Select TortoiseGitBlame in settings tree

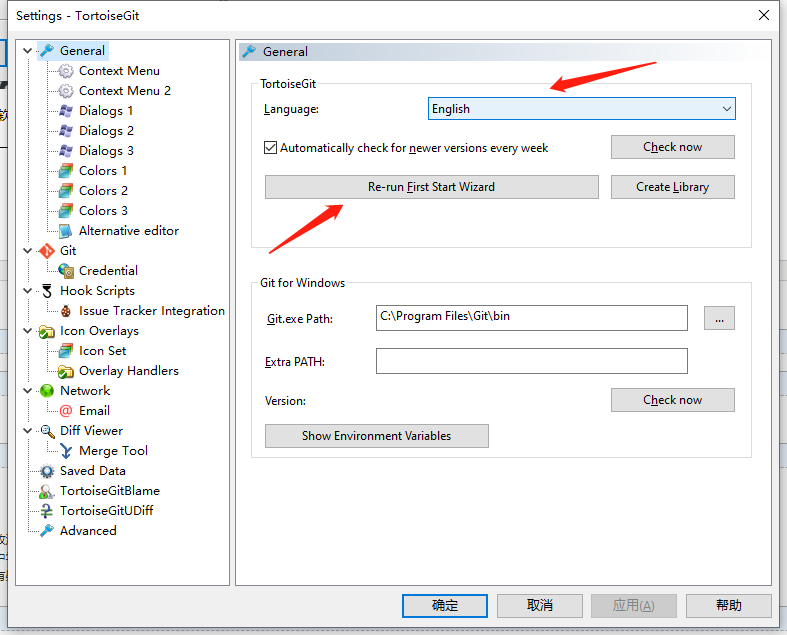(110, 491)
